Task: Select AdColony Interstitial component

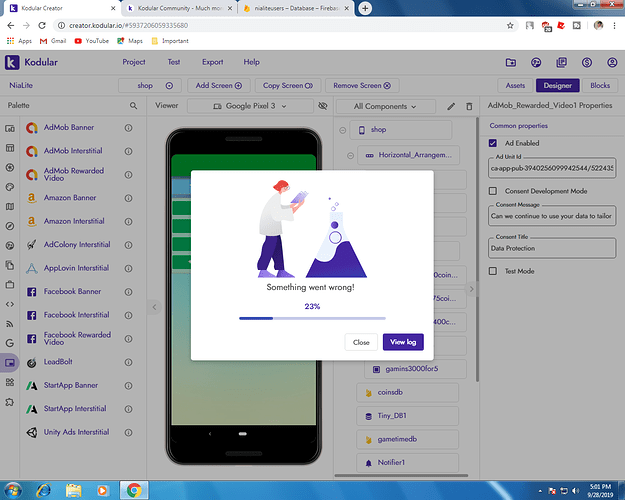Action: click(77, 244)
